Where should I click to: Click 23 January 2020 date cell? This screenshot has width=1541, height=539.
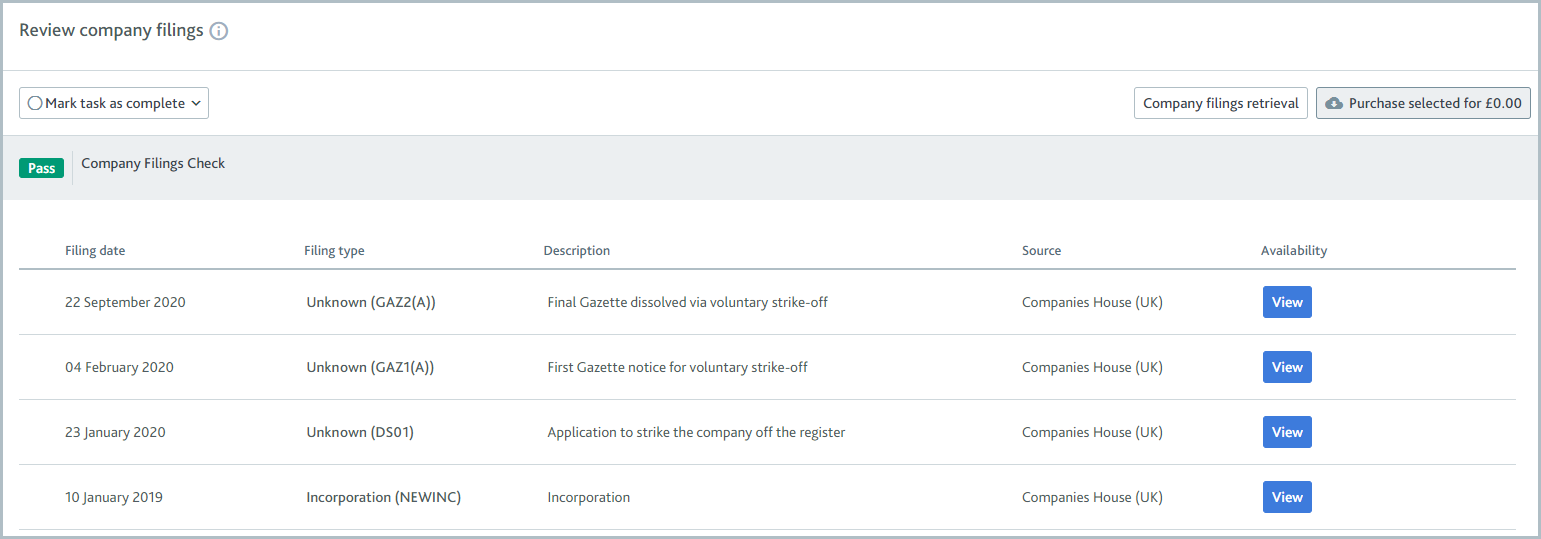click(115, 432)
